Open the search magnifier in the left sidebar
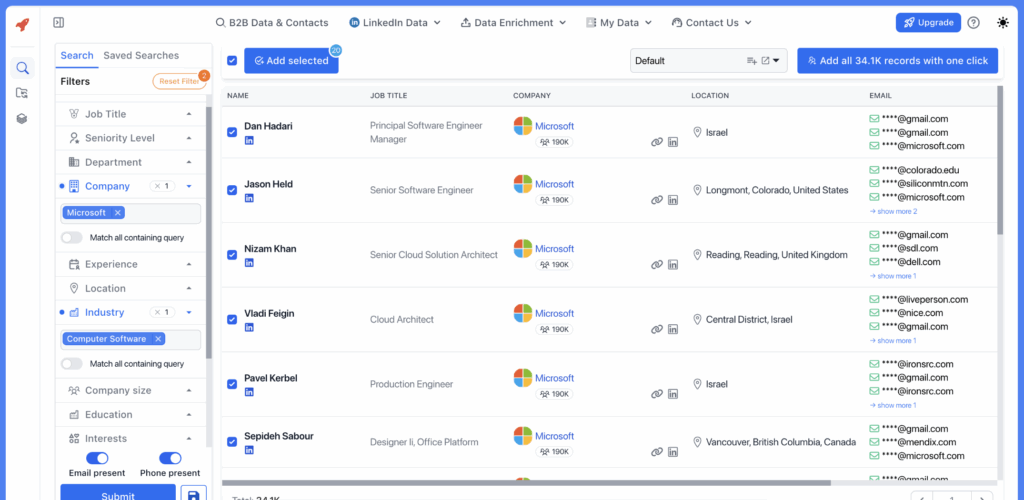The image size is (1024, 500). [22, 69]
